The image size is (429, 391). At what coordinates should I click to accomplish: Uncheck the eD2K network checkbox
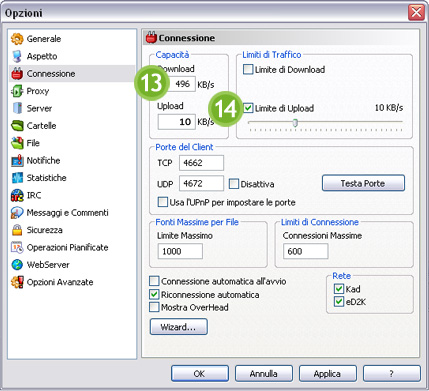(x=339, y=302)
